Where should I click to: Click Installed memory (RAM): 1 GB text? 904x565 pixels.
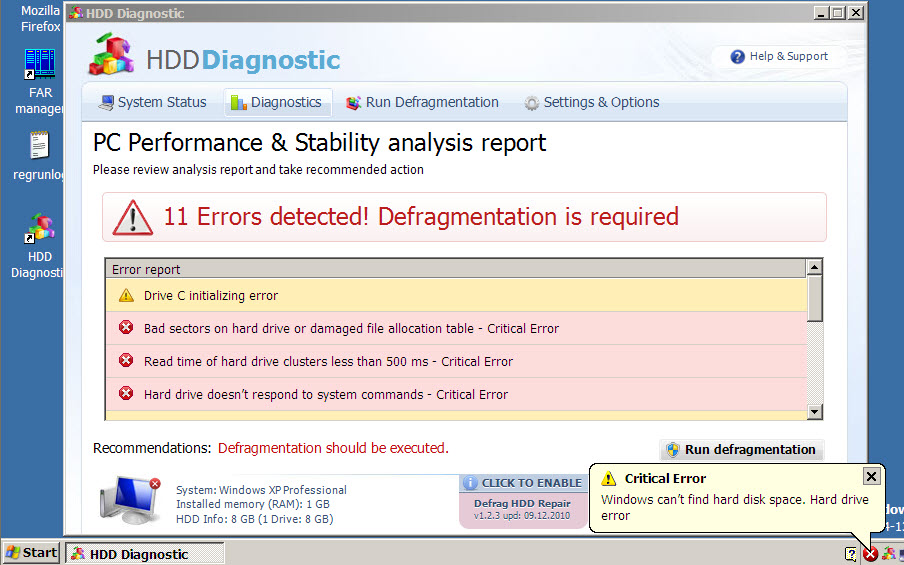(253, 504)
